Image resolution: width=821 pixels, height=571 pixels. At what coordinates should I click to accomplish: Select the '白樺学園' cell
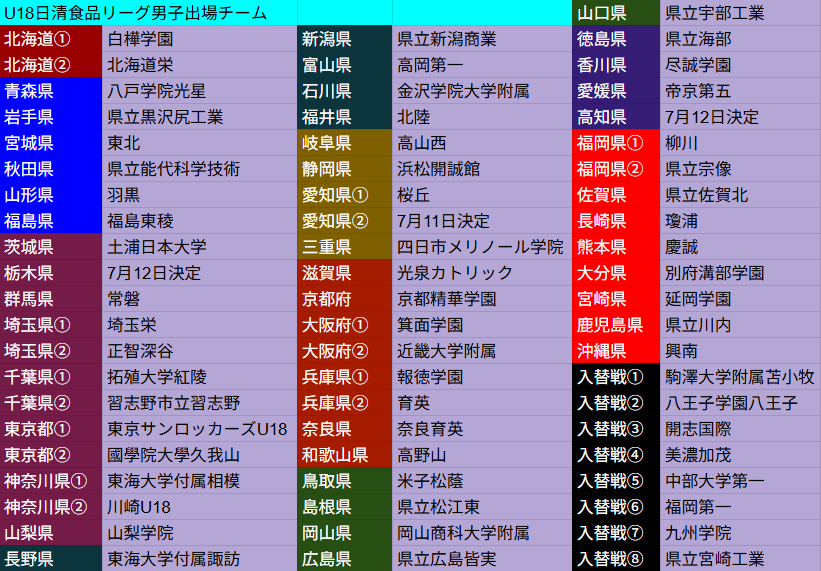[x=199, y=39]
